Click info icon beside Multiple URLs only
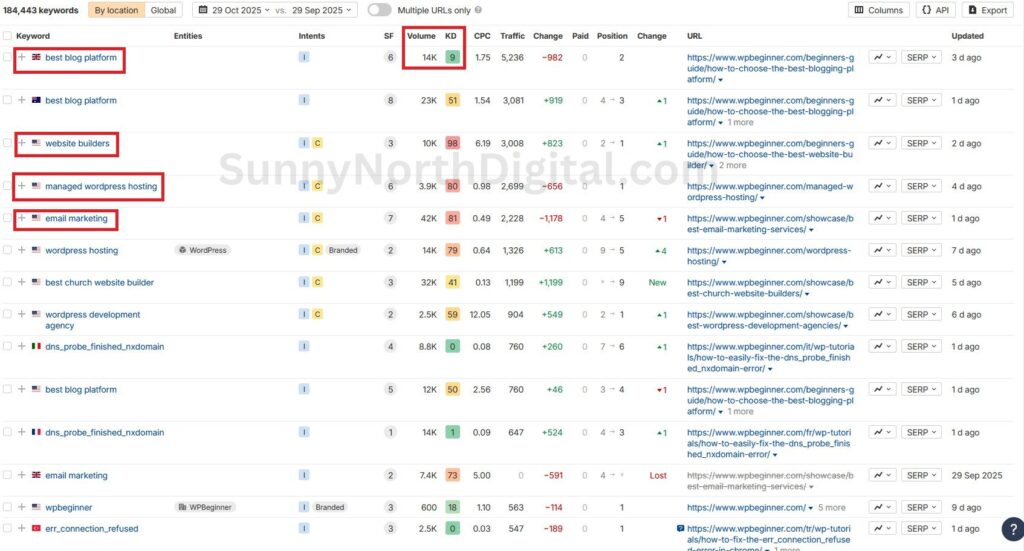The height and width of the screenshot is (551, 1024). coord(478,10)
